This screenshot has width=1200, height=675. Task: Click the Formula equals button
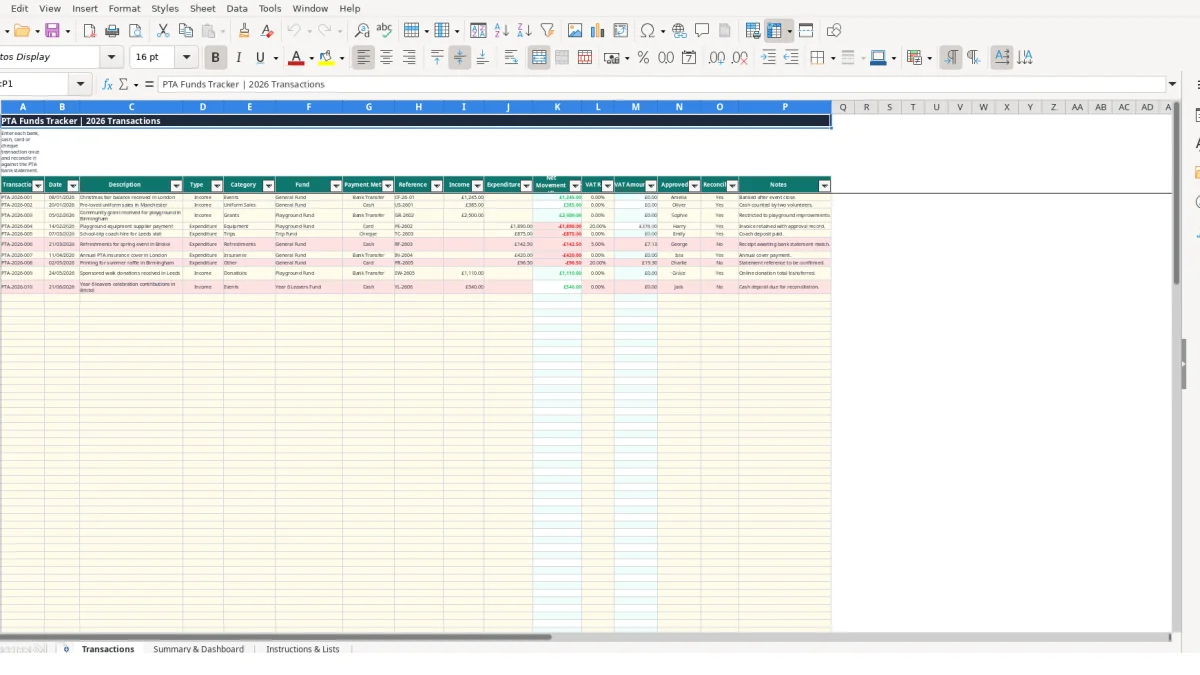click(x=149, y=85)
